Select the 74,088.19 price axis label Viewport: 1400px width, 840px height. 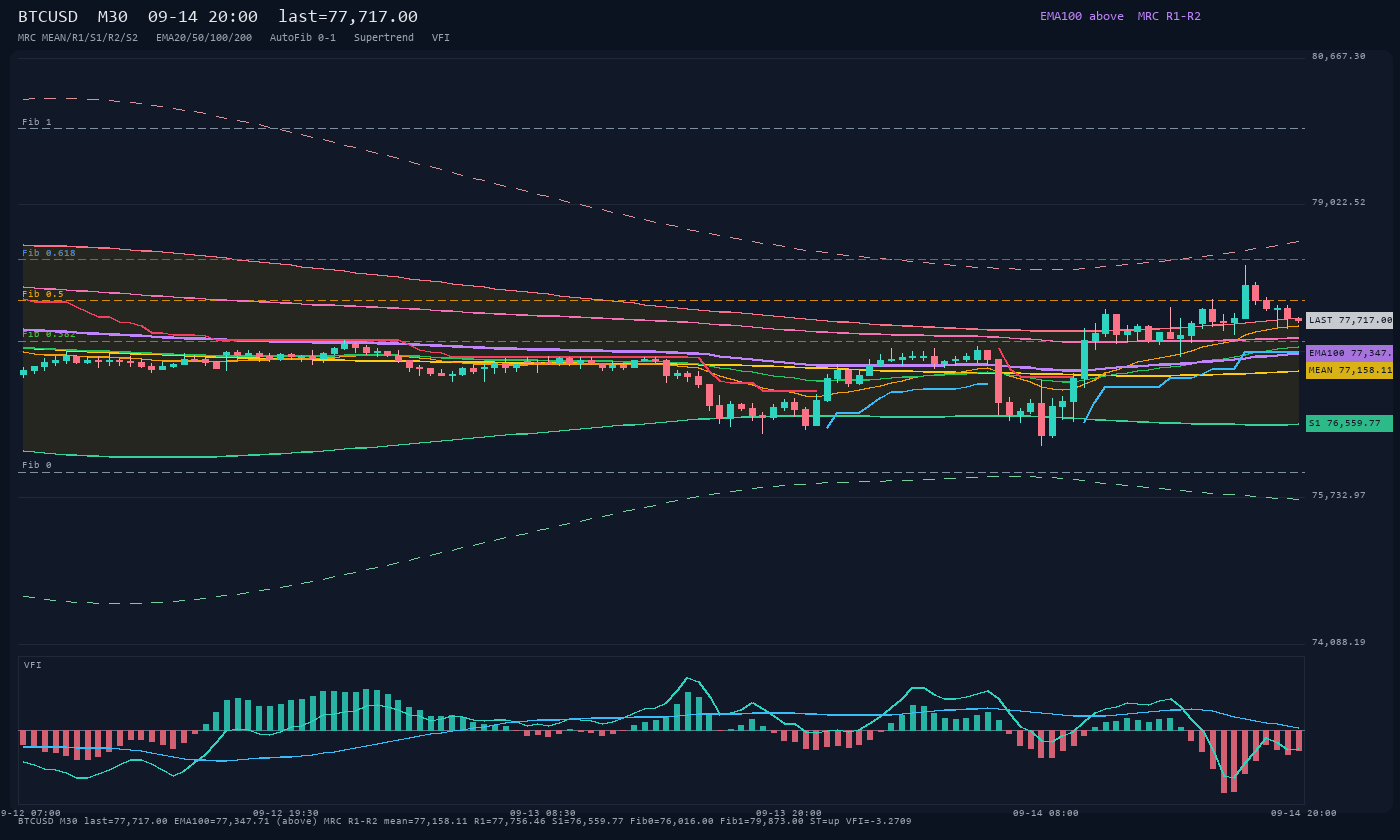tap(1338, 642)
